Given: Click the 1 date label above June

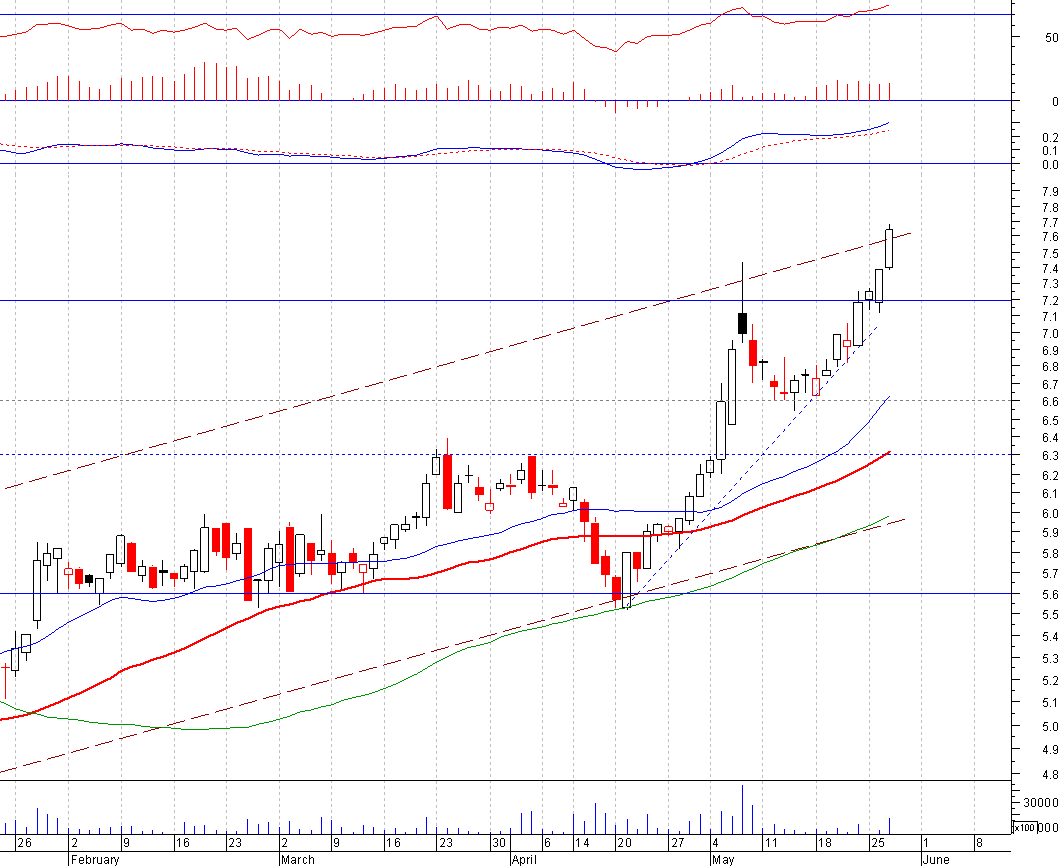Looking at the screenshot, I should [926, 843].
